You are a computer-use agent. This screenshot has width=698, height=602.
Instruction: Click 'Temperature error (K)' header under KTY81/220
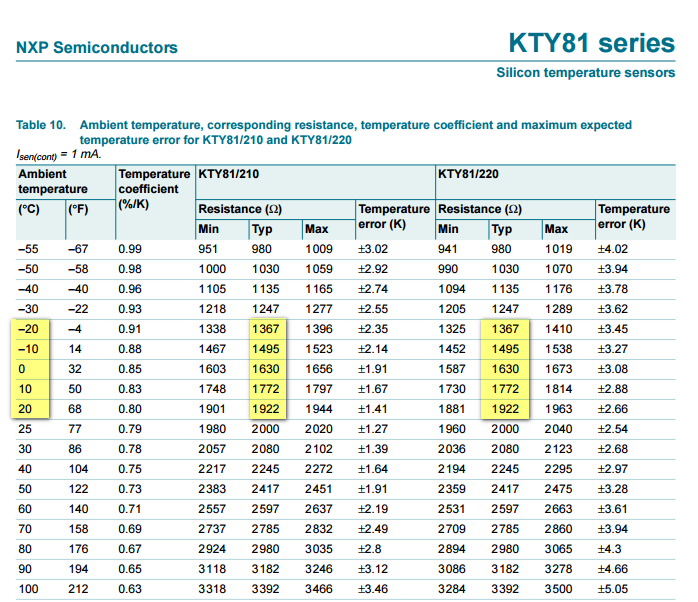(634, 216)
